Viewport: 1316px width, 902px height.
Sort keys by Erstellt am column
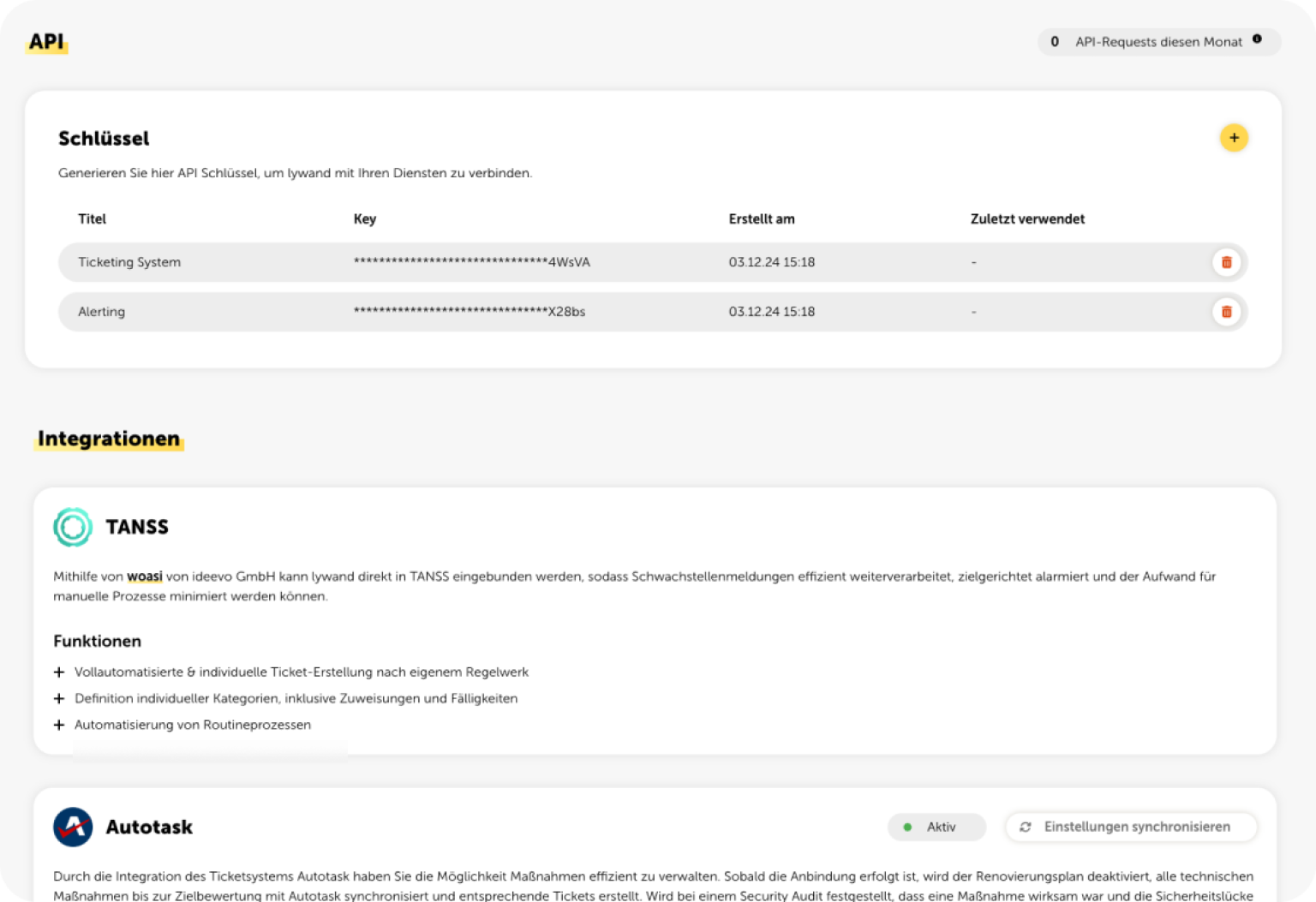[x=761, y=219]
